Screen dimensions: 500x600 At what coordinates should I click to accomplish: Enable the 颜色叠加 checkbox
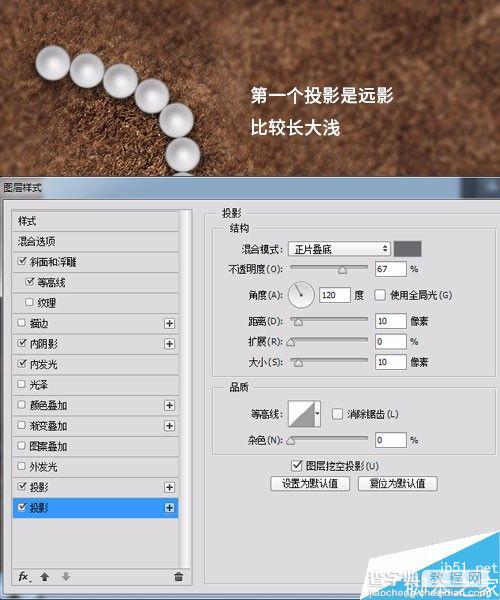(x=22, y=405)
